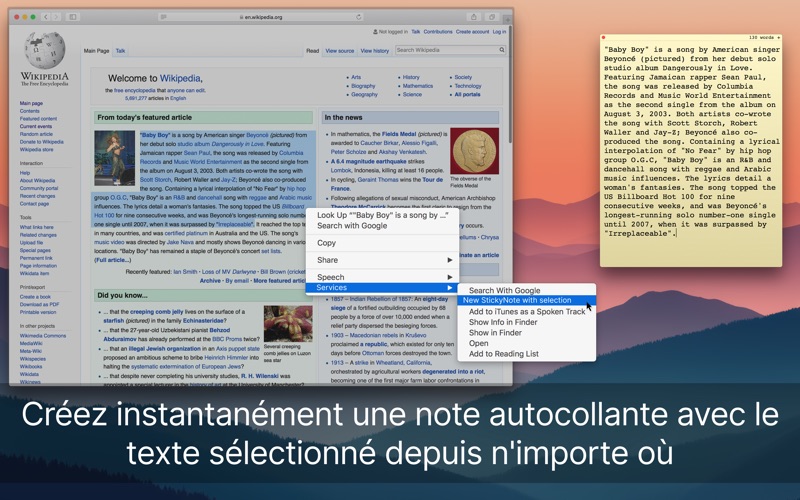Expand the Share submenu arrow
Viewport: 800px width, 500px height.
(449, 260)
